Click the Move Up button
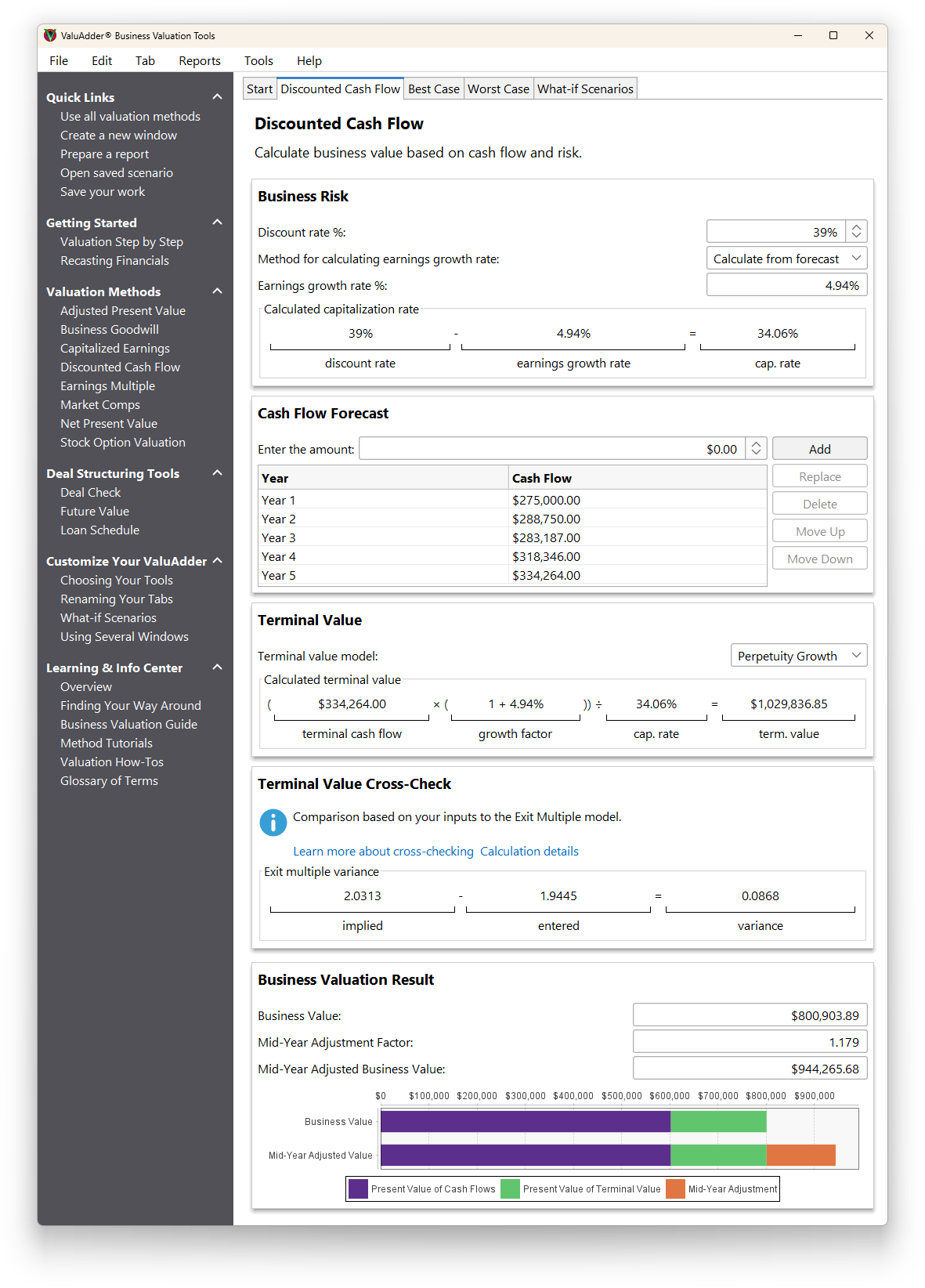The height and width of the screenshot is (1288, 925). [819, 531]
